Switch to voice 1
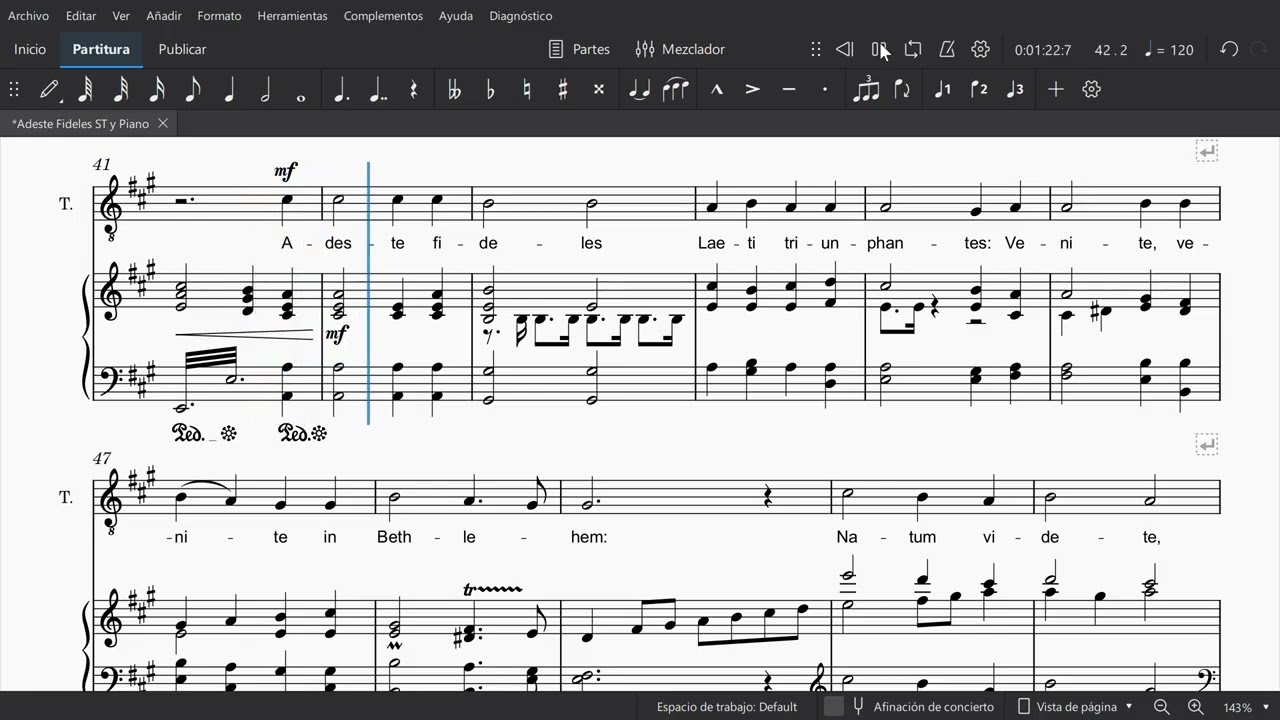Screen dimensions: 1280x720 click(942, 89)
